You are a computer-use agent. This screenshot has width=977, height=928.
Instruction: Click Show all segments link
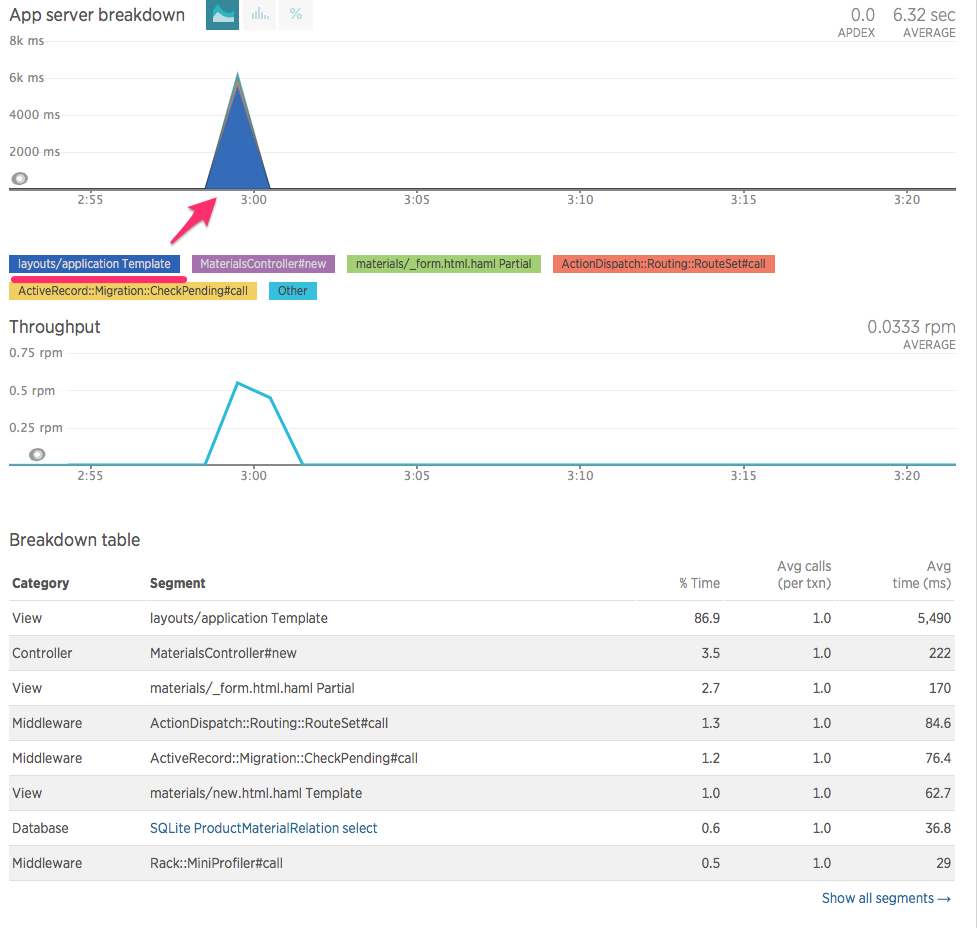(x=886, y=898)
